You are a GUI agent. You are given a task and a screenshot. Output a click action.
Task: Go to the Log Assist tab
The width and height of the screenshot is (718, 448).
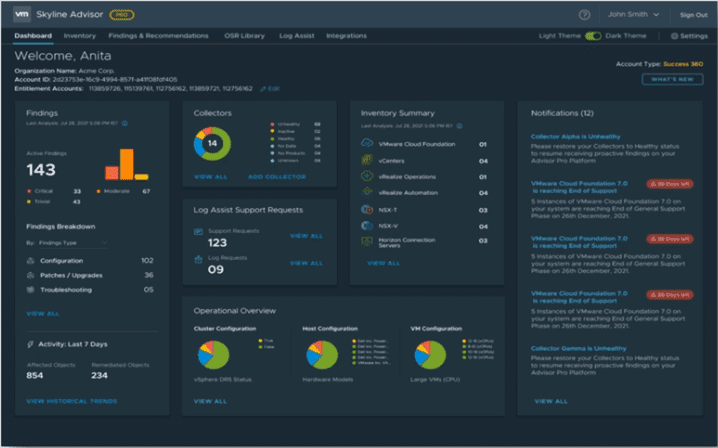(x=297, y=36)
